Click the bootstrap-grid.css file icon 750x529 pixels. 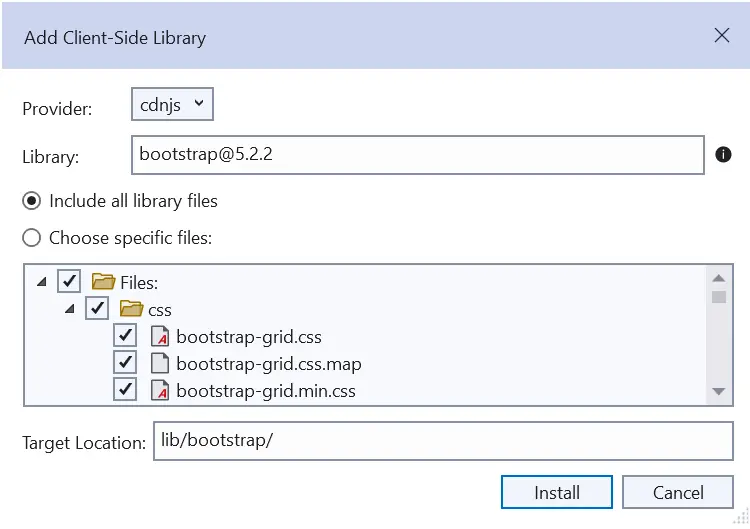click(160, 336)
